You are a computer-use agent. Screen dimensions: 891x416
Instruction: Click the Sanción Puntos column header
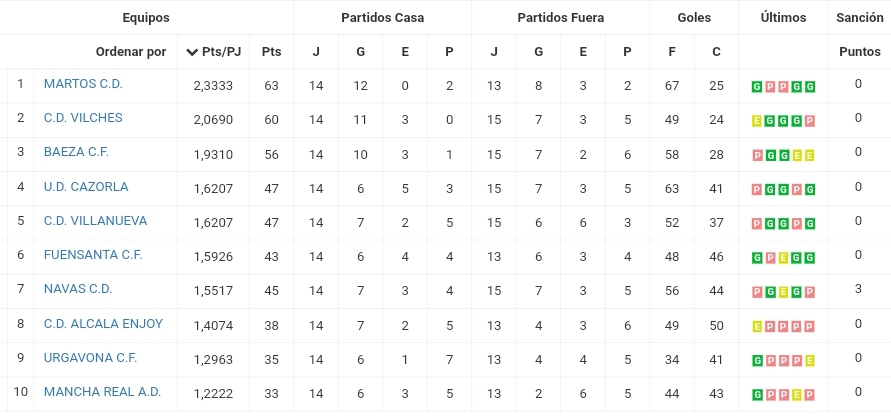(860, 35)
